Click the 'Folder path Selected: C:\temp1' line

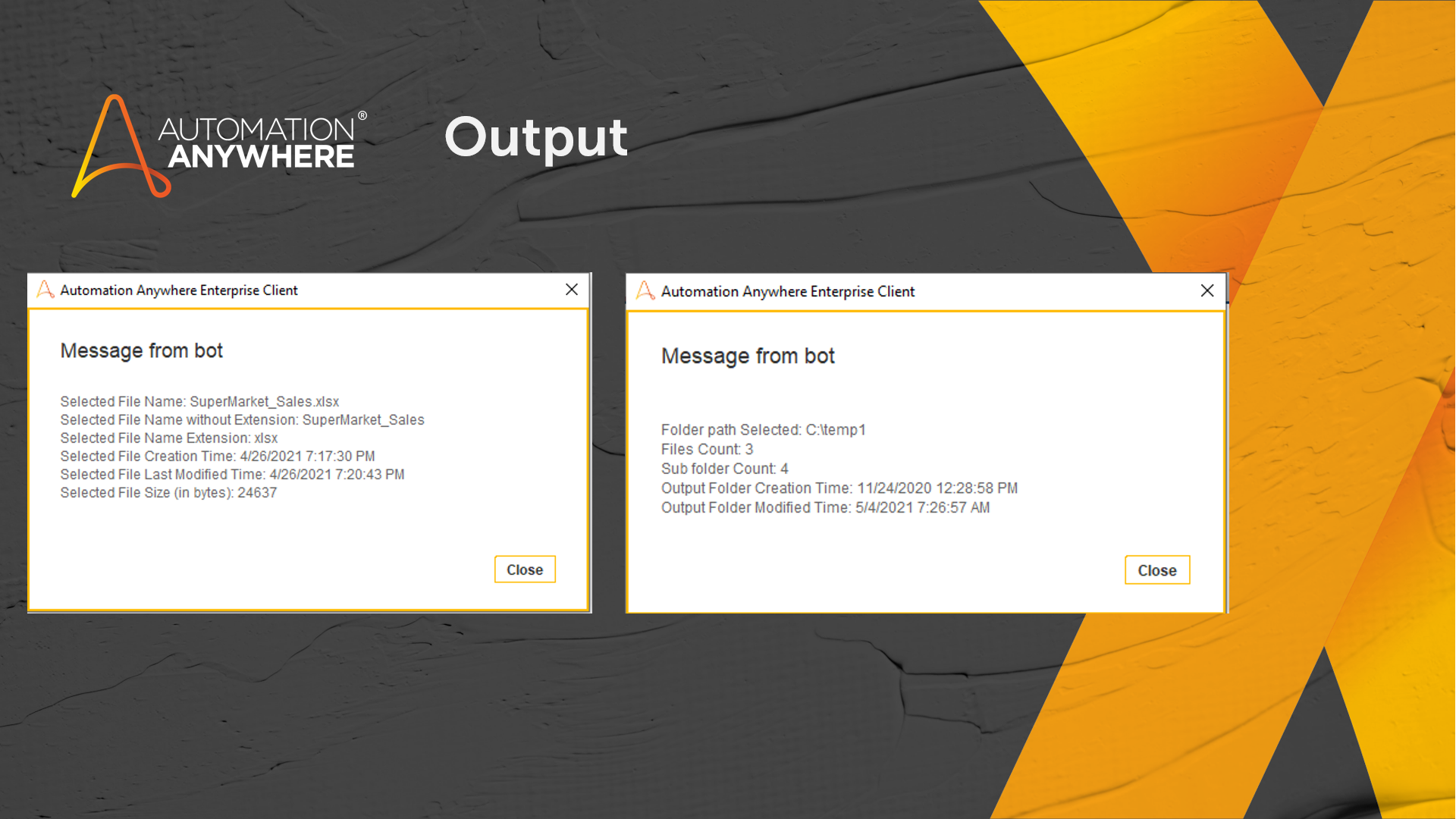763,430
